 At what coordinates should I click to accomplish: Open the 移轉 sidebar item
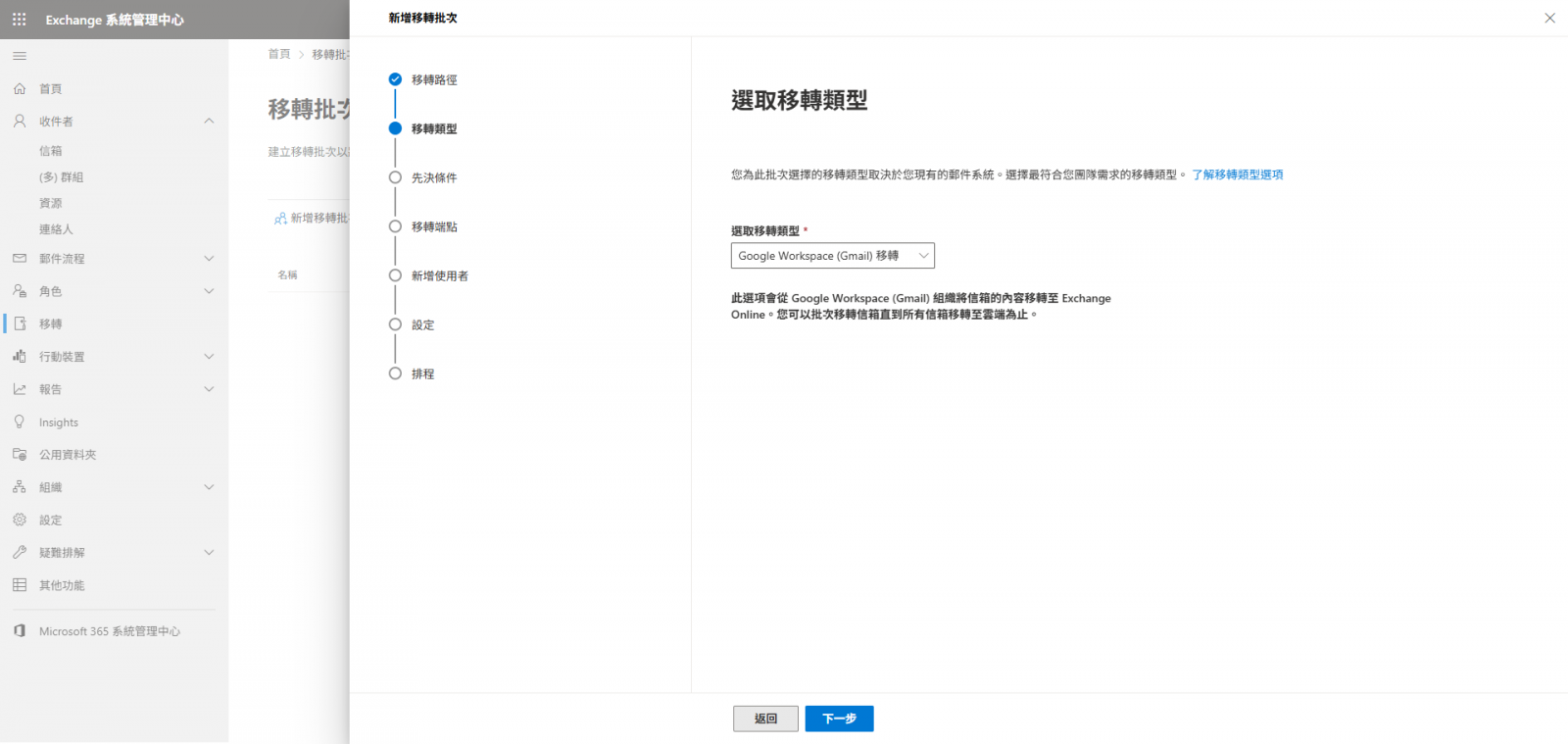(x=51, y=323)
